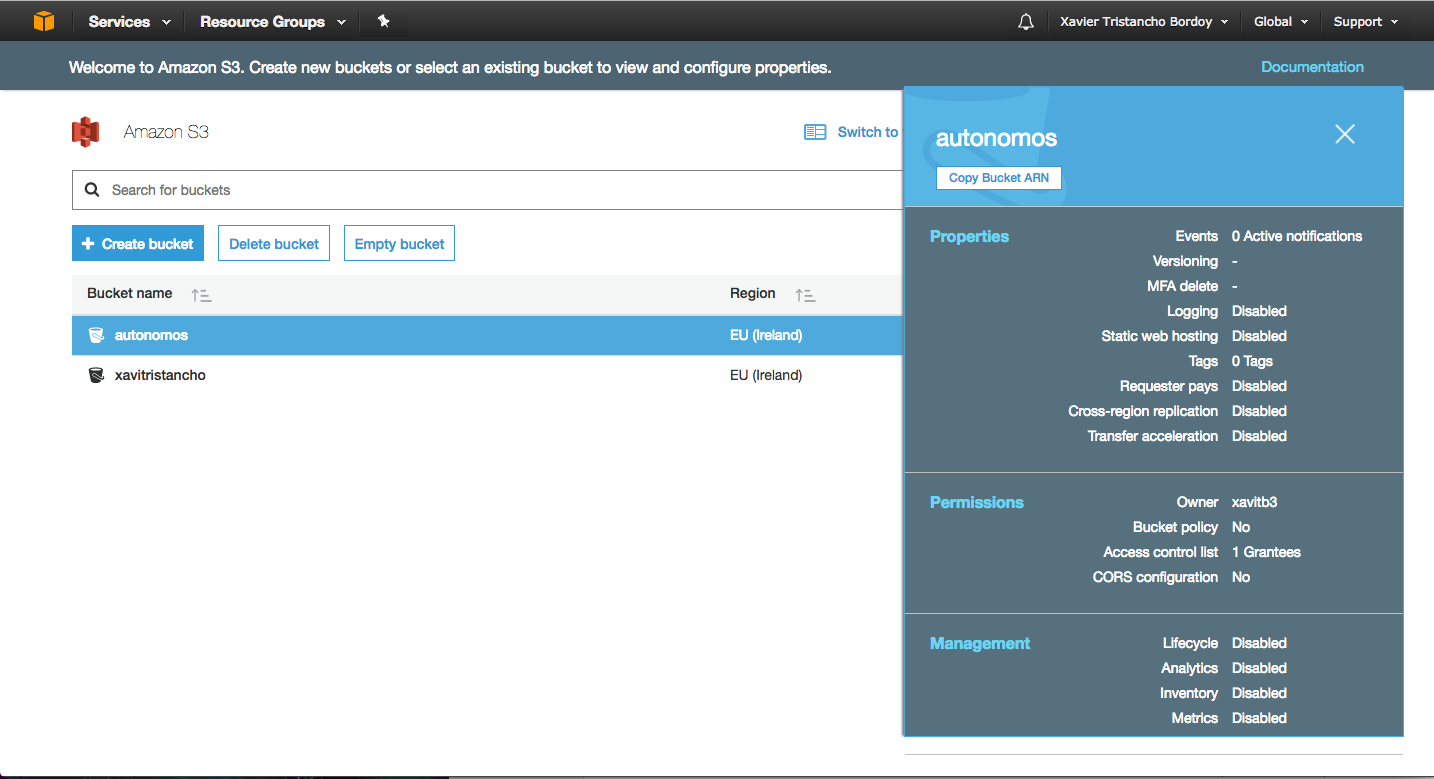Image resolution: width=1434 pixels, height=779 pixels.
Task: Click Requester pays Disabled value
Action: coord(1259,386)
